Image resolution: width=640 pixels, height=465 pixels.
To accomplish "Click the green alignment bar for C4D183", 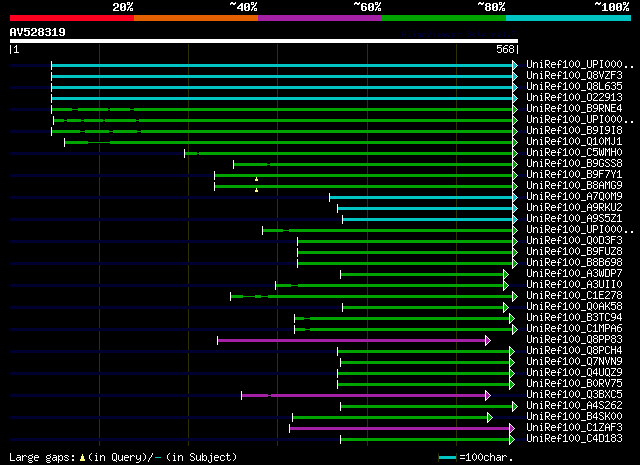I will [425, 439].
